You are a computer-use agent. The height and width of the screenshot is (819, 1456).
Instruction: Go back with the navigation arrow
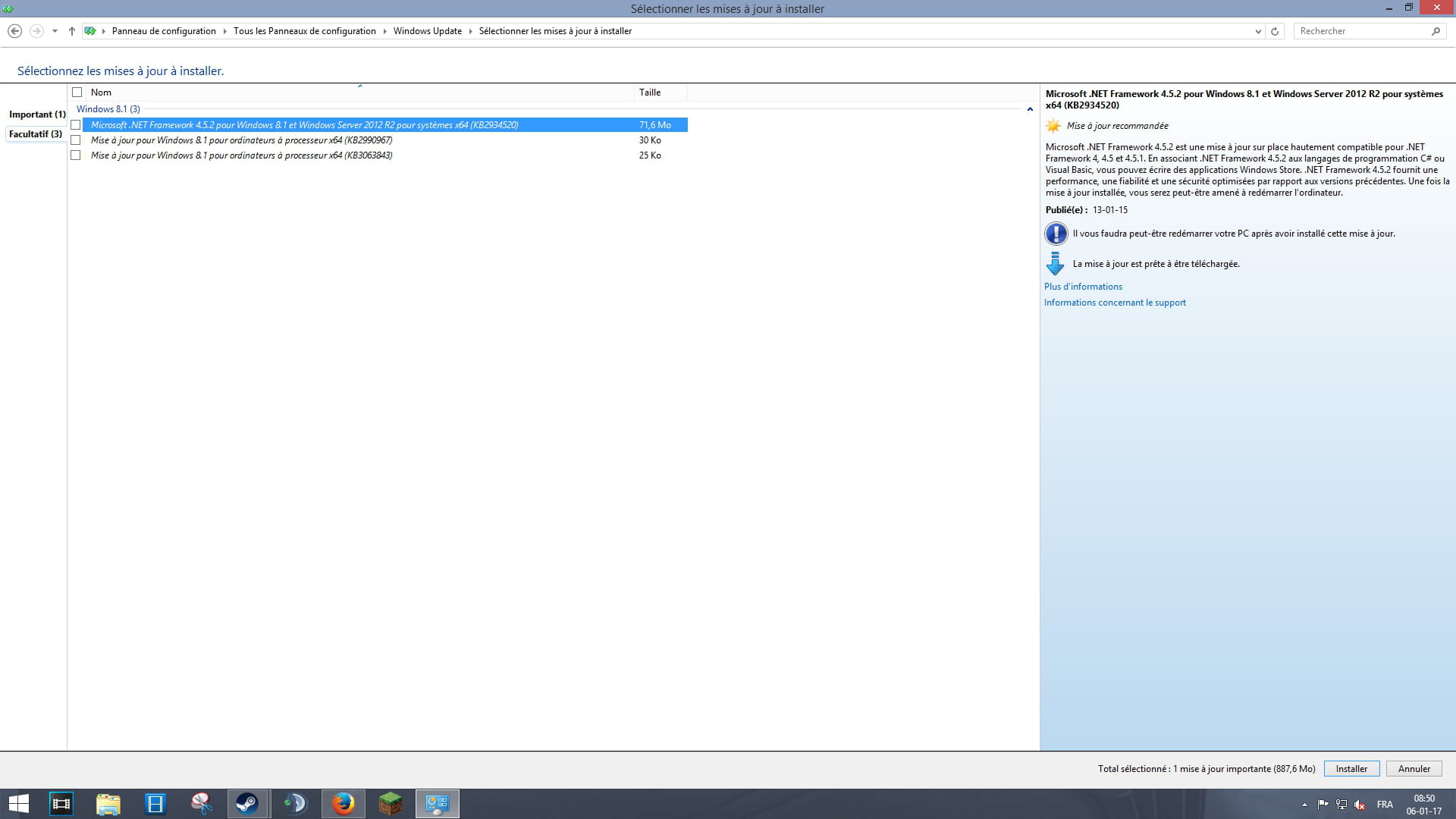(x=14, y=31)
